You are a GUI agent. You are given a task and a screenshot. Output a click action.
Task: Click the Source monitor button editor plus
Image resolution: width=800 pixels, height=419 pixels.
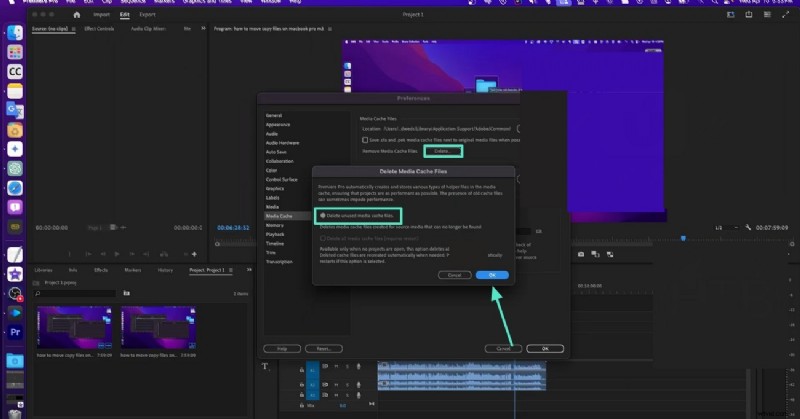pyautogui.click(x=194, y=254)
